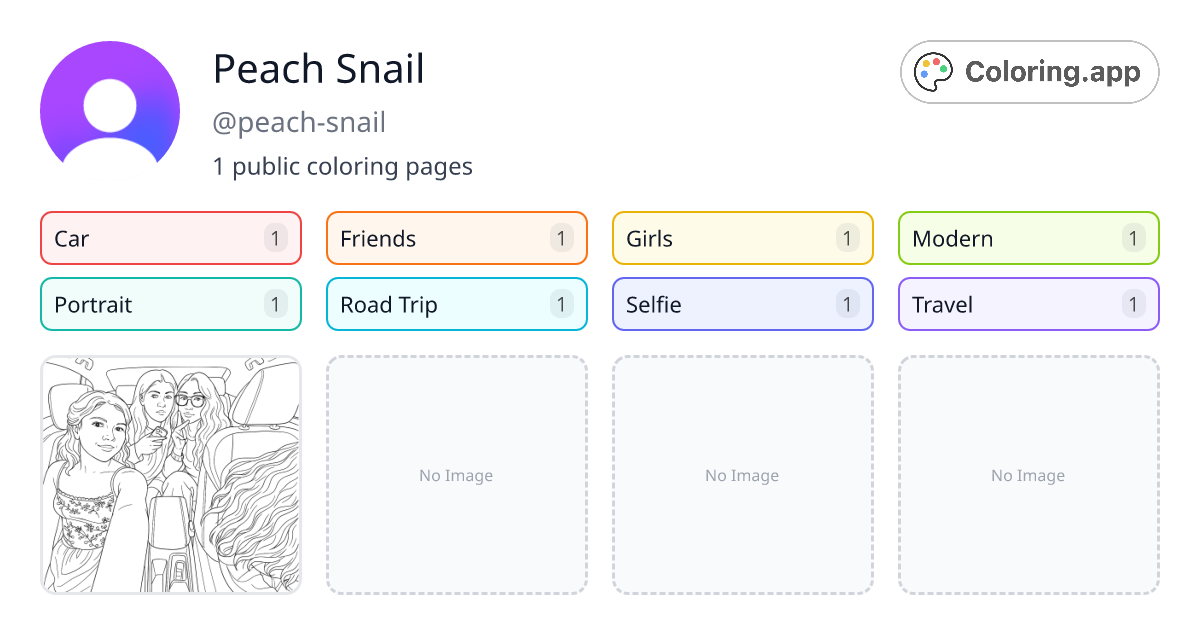The height and width of the screenshot is (630, 1200).
Task: Click the first No Image placeholder card
Action: click(457, 475)
